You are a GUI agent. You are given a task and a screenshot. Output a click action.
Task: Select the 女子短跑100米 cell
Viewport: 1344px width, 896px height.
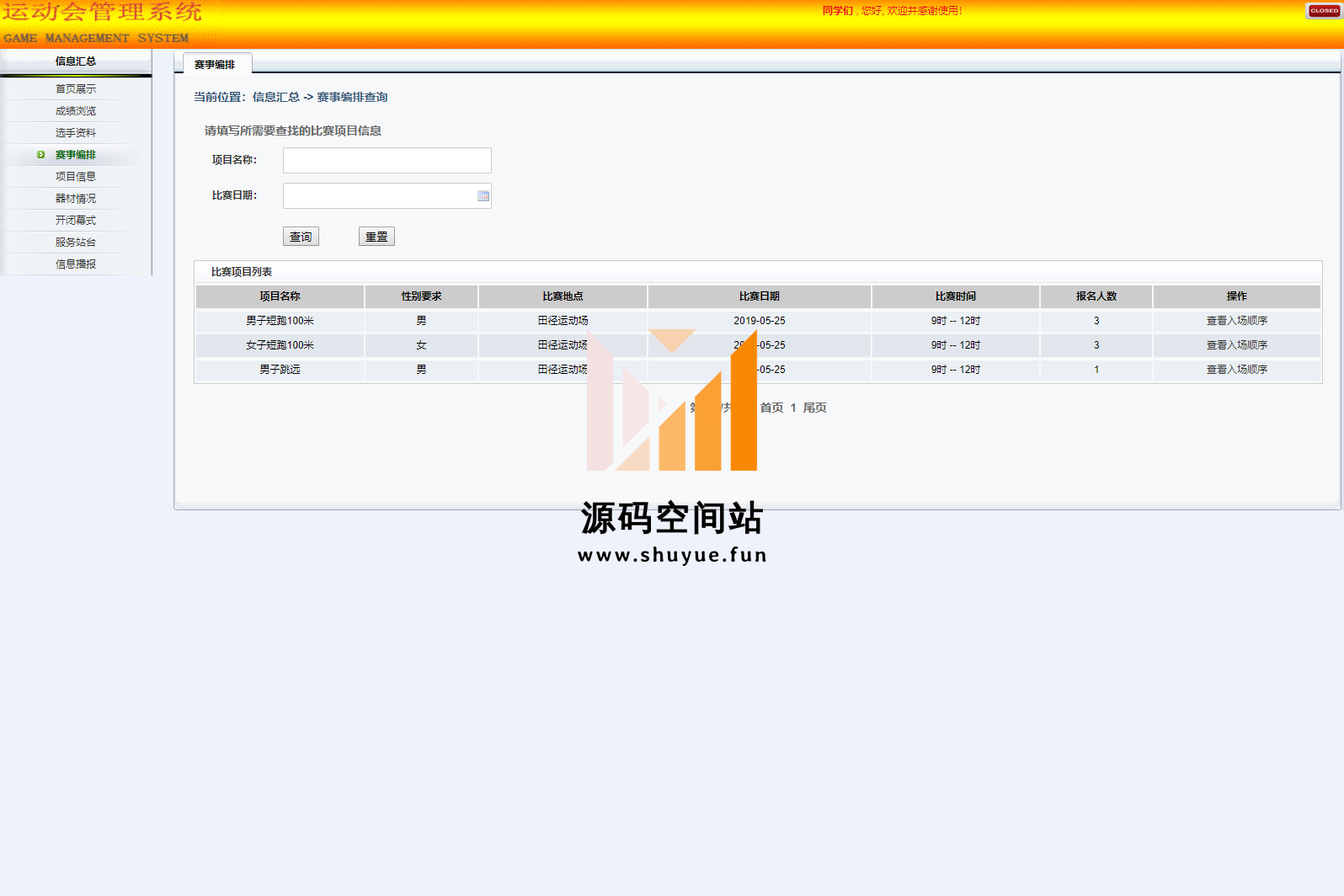(280, 345)
